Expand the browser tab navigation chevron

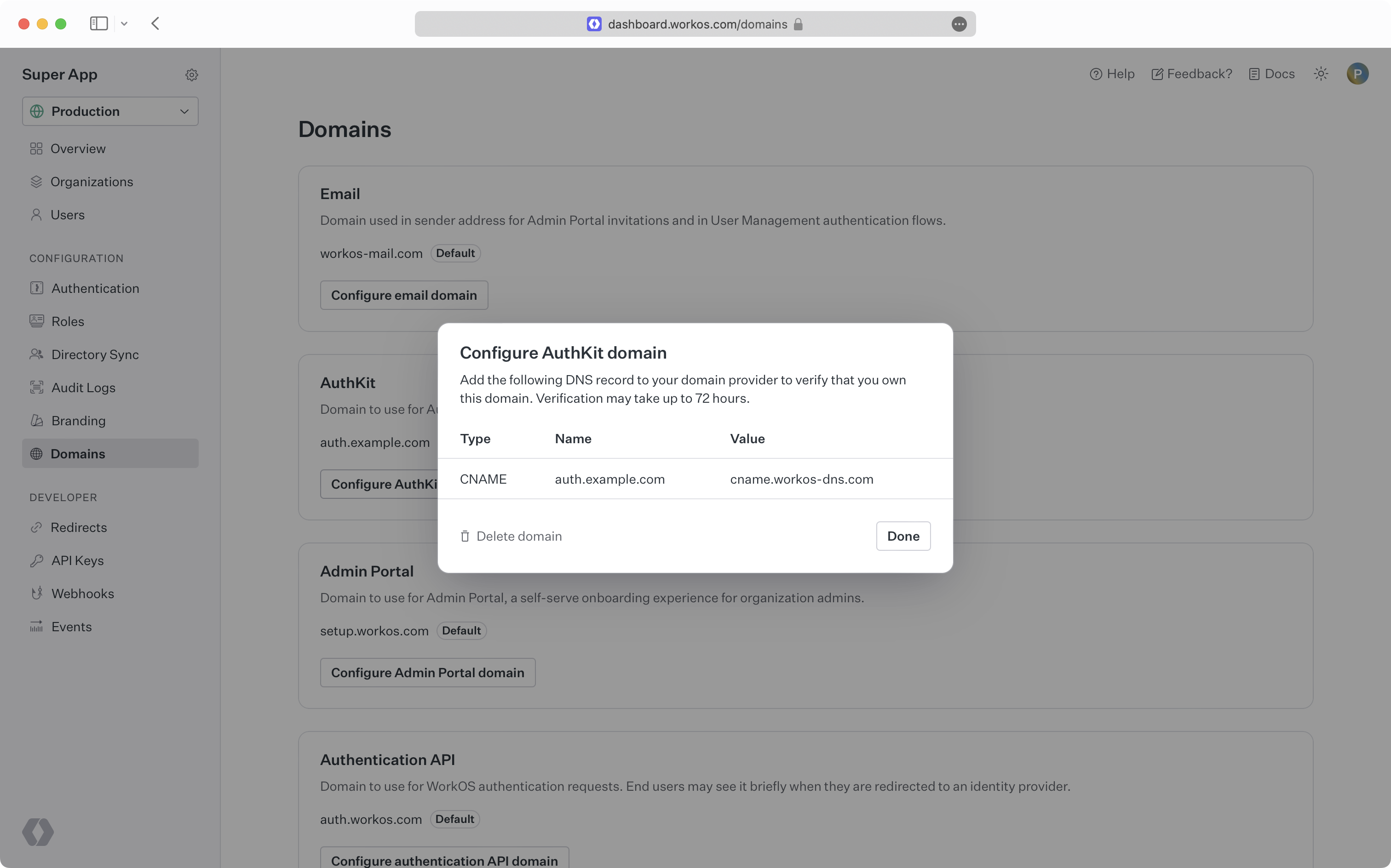pyautogui.click(x=124, y=23)
